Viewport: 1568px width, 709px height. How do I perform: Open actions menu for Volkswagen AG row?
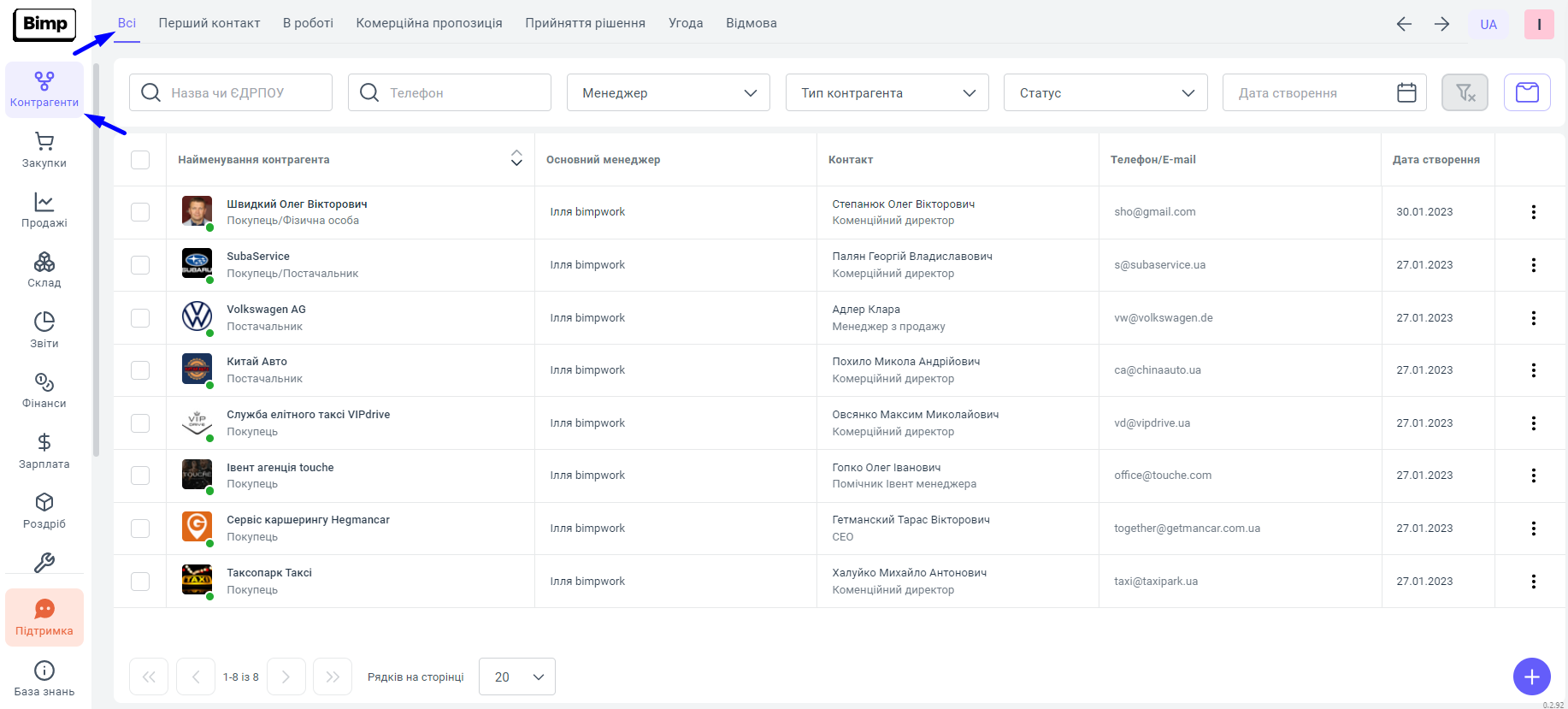(1533, 318)
